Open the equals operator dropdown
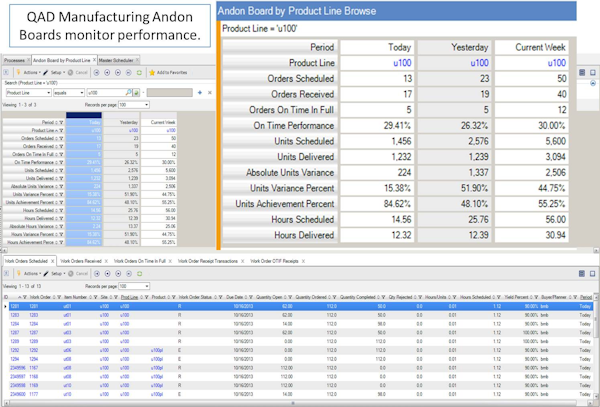 pyautogui.click(x=82, y=93)
